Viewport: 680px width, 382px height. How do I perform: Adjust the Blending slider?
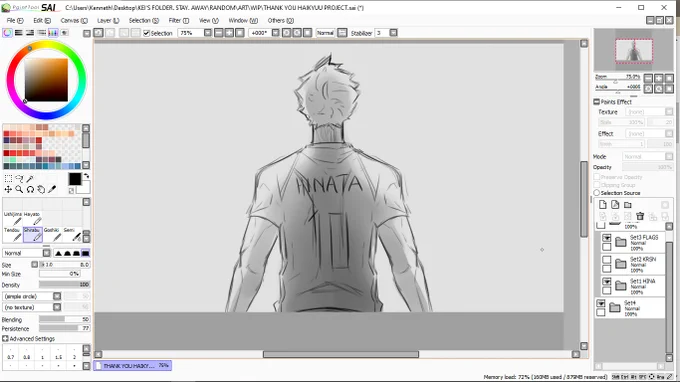(64, 319)
